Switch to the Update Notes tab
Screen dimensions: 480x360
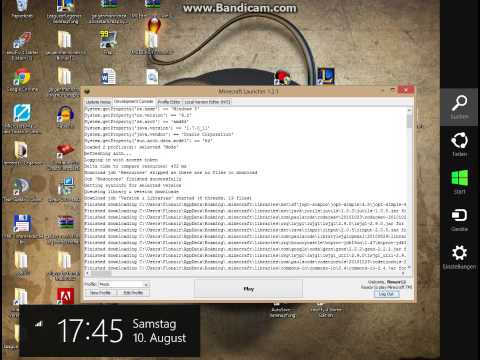pyautogui.click(x=98, y=102)
